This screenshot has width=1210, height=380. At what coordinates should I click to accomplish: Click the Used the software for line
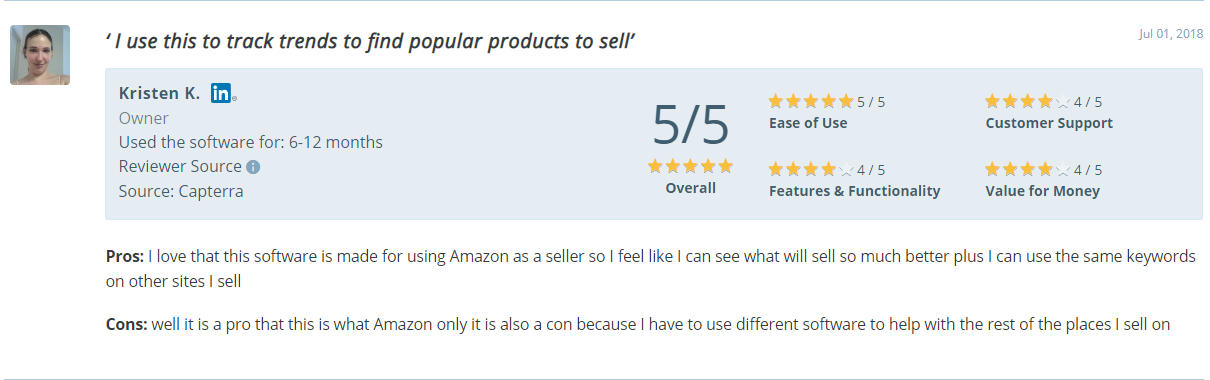(x=251, y=142)
